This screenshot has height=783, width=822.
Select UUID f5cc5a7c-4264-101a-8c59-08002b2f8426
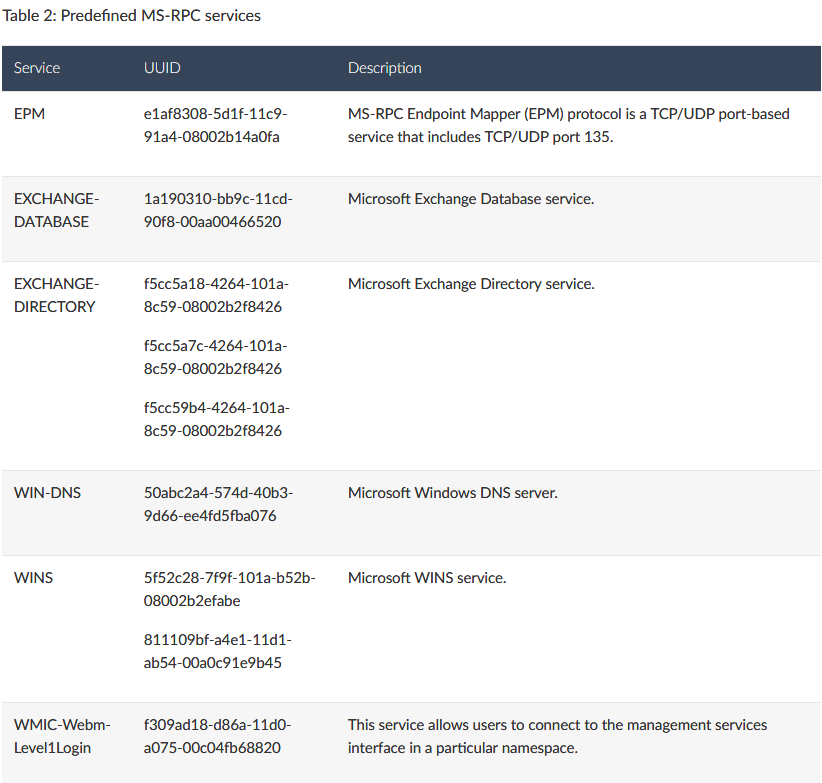[215, 357]
